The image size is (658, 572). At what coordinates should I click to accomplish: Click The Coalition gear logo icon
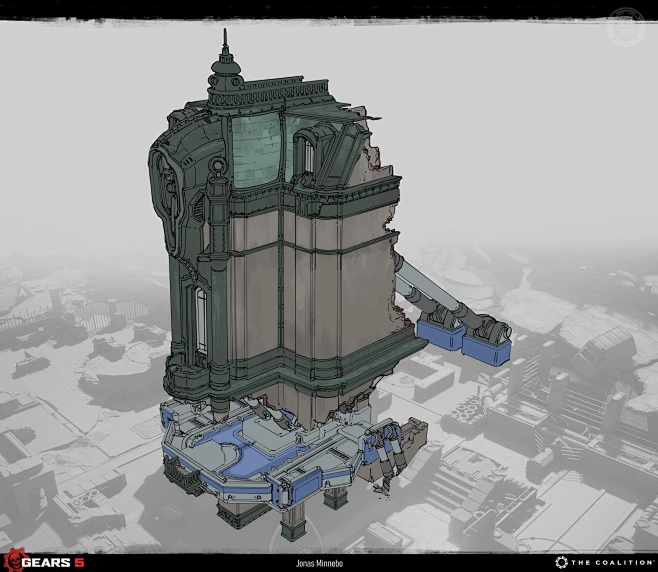[562, 562]
